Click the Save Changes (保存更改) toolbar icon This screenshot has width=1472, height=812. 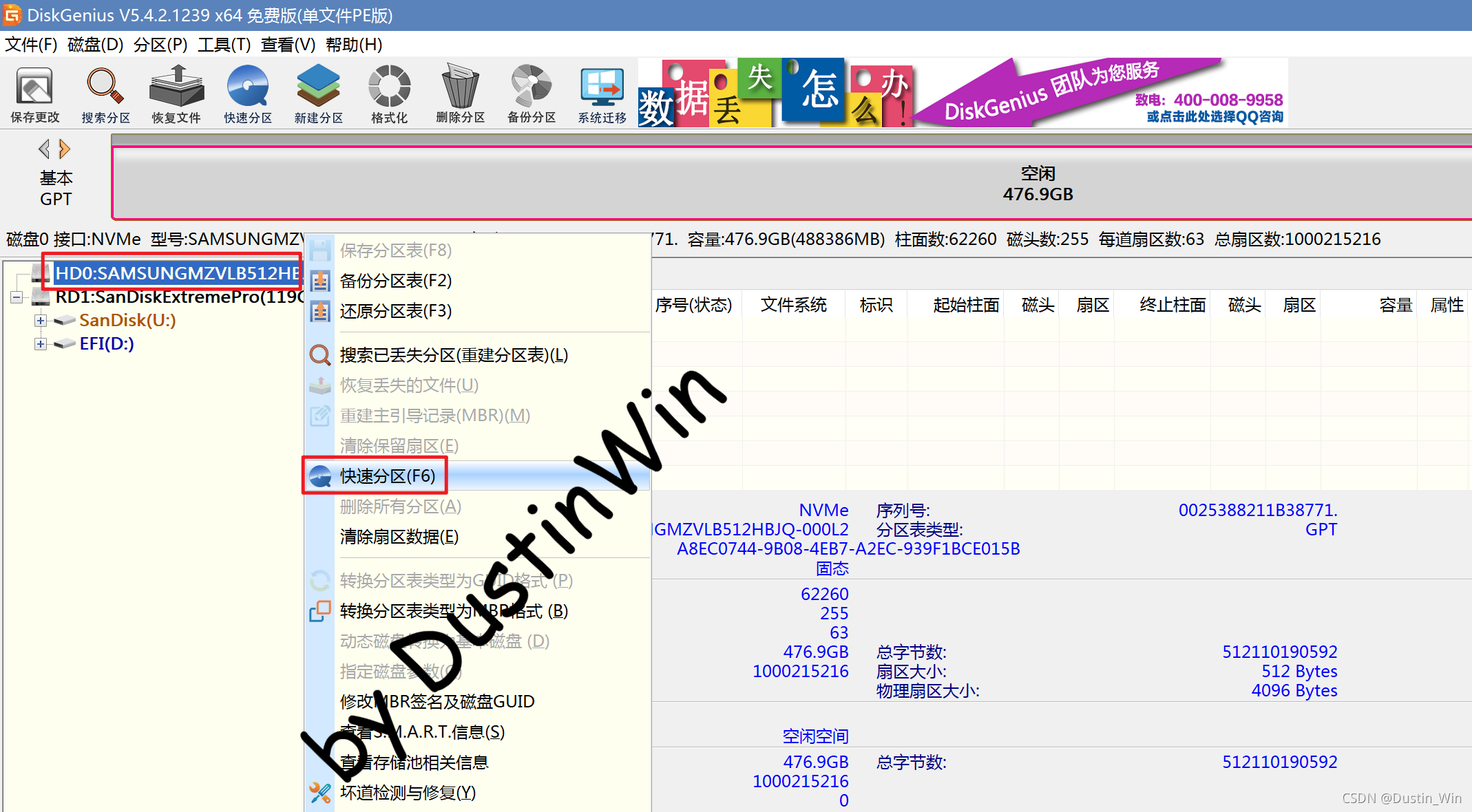tap(34, 94)
